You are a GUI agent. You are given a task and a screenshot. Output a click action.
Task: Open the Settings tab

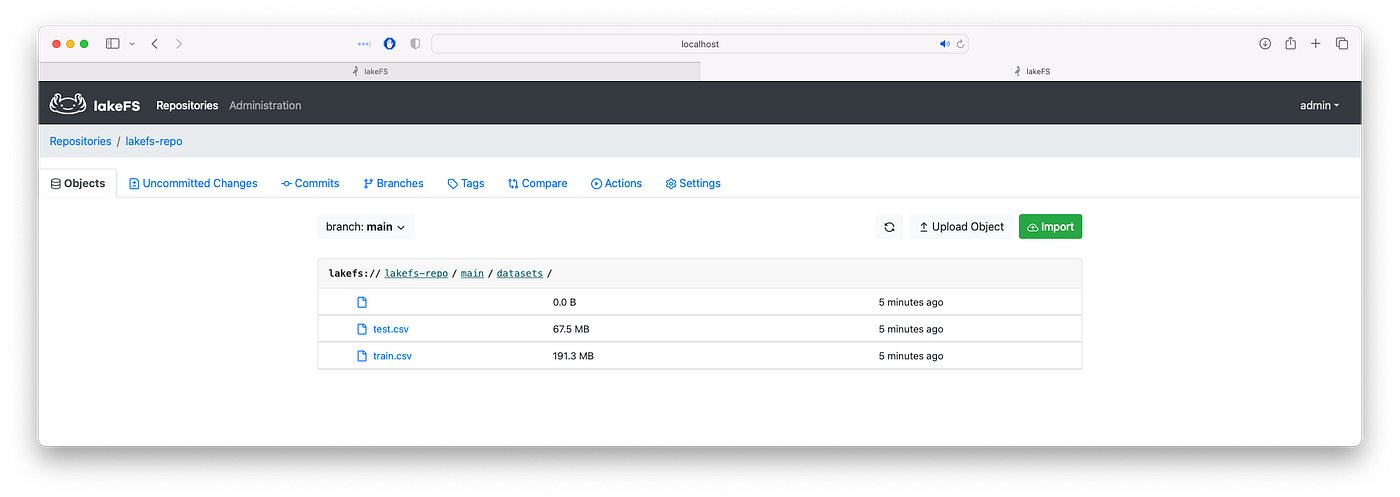(x=693, y=183)
